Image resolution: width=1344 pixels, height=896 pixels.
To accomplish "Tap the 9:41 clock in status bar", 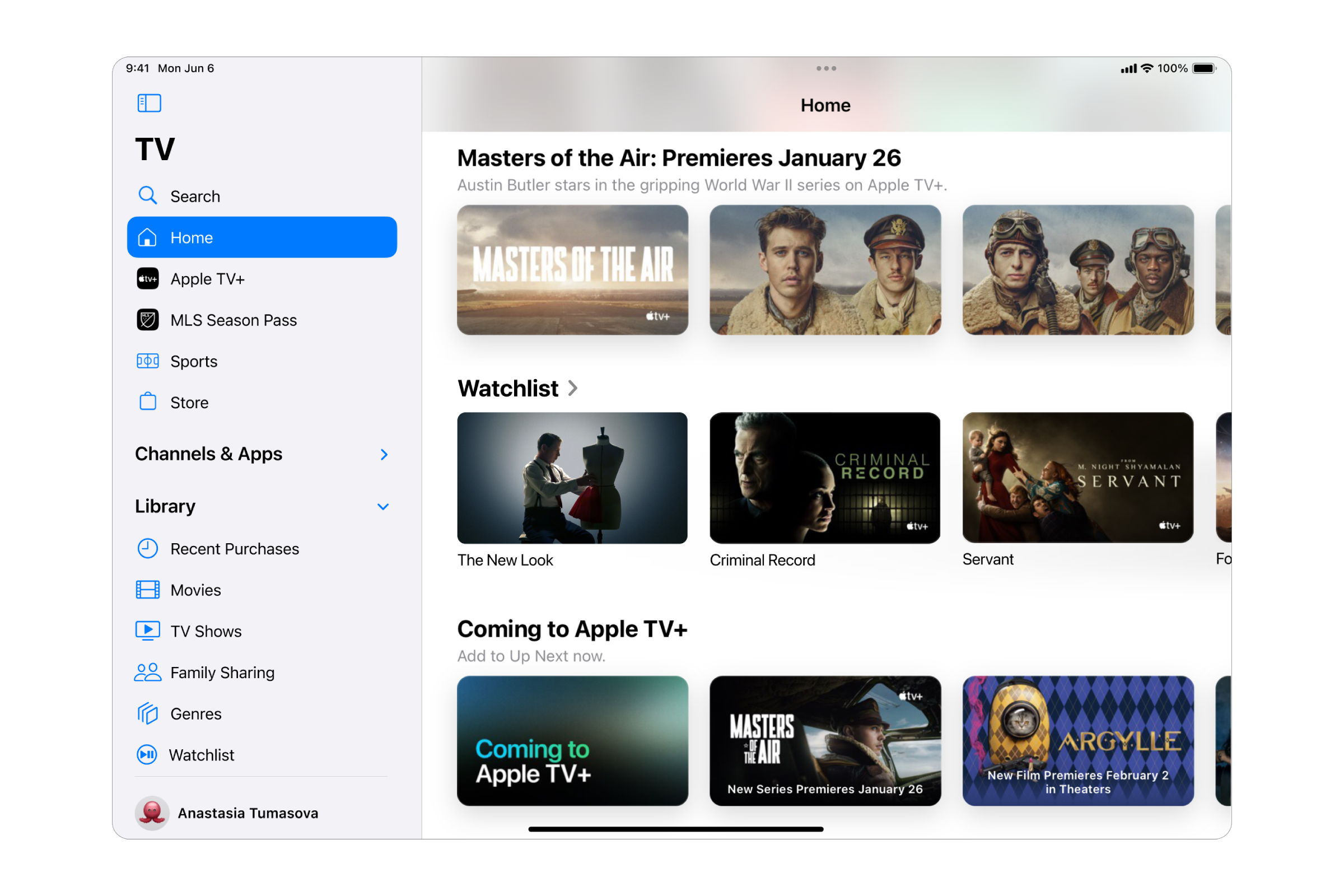I will 138,68.
